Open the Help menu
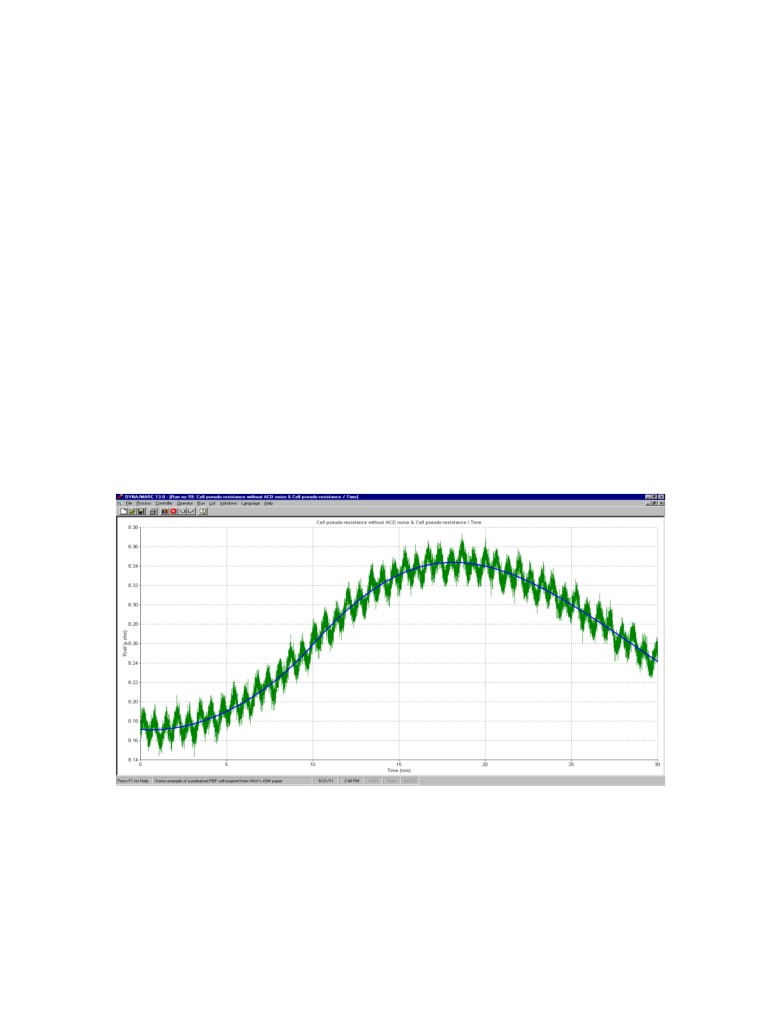The image size is (781, 1011). pos(268,504)
